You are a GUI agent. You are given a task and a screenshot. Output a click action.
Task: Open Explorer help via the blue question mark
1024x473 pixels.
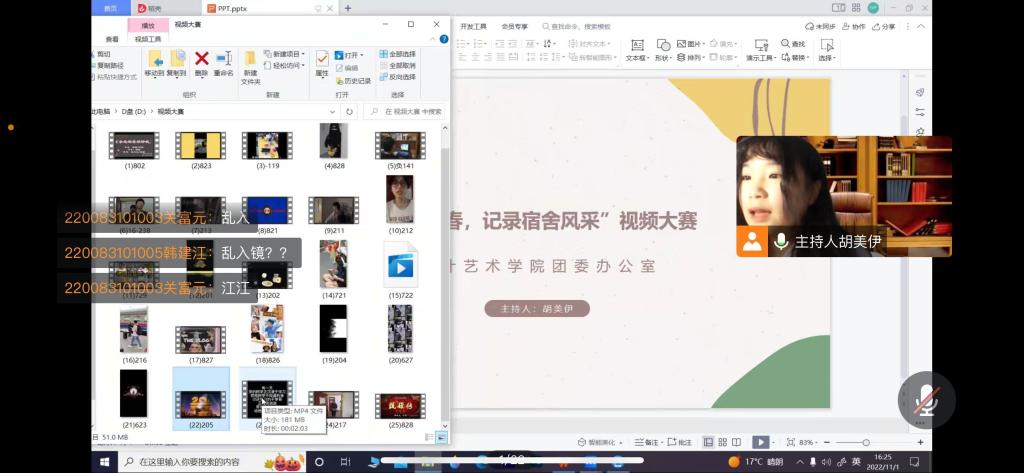point(444,39)
